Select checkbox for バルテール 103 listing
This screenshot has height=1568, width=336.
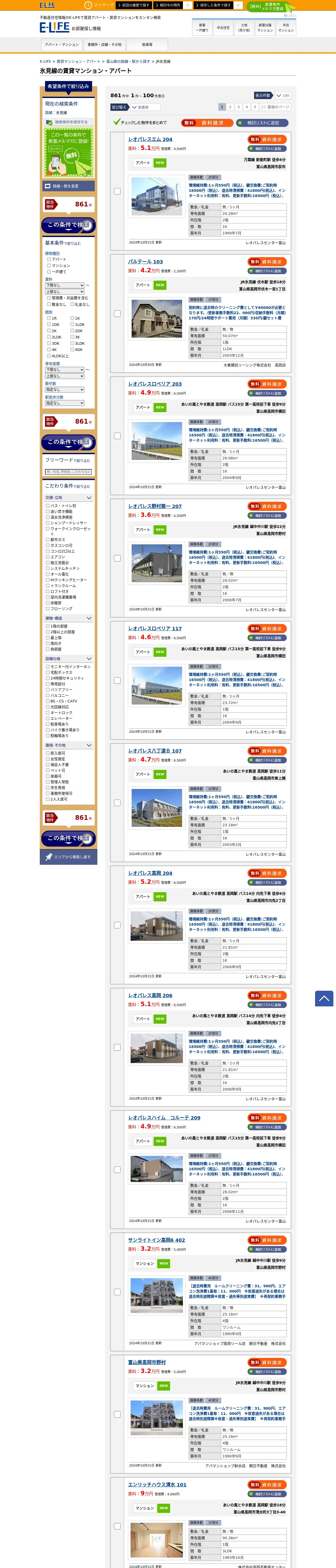(x=117, y=314)
